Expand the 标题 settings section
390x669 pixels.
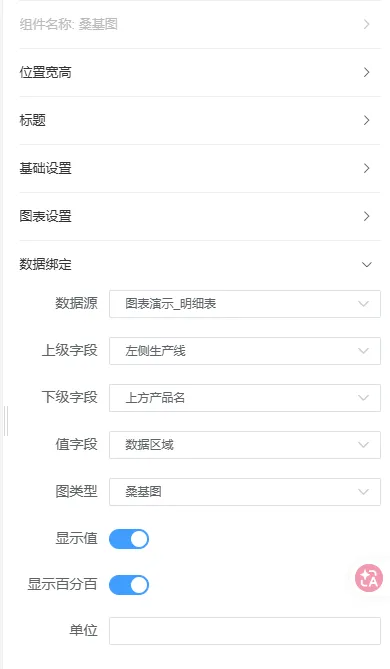(x=200, y=120)
